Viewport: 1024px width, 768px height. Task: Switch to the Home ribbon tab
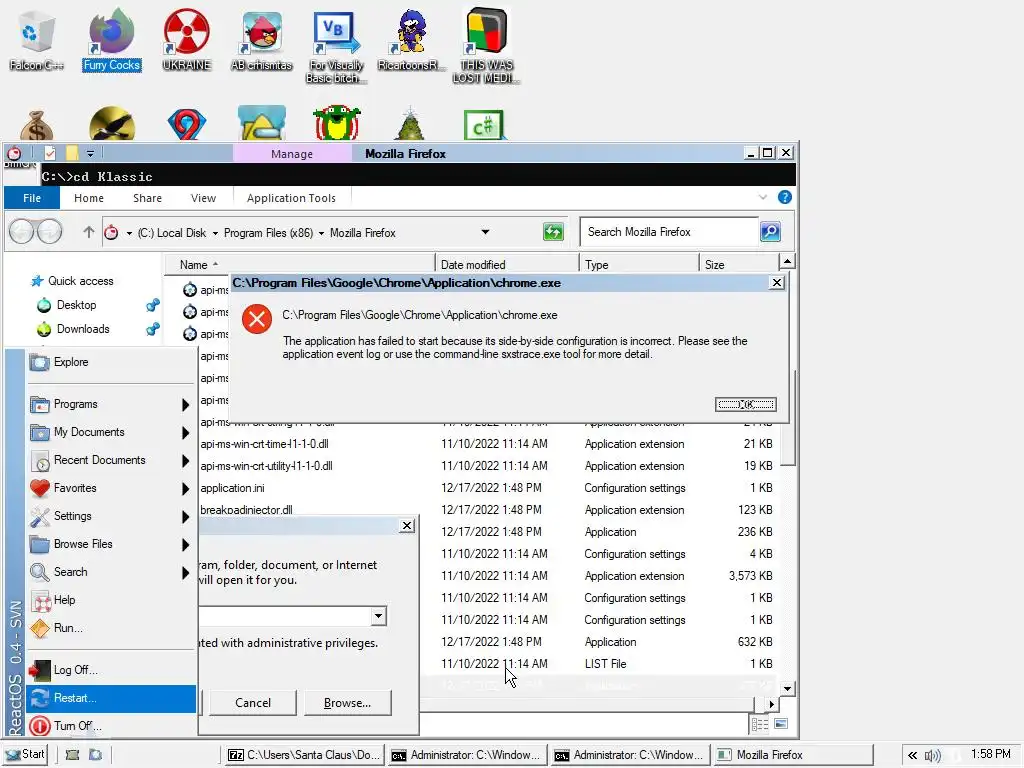pyautogui.click(x=89, y=198)
